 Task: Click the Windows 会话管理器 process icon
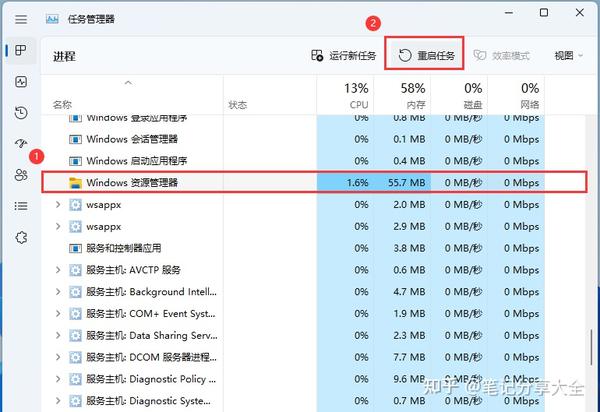click(75, 139)
